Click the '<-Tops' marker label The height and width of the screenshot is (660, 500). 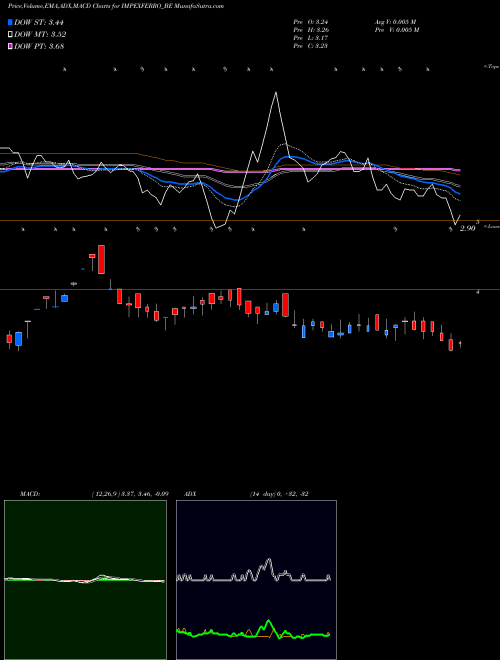click(x=491, y=67)
